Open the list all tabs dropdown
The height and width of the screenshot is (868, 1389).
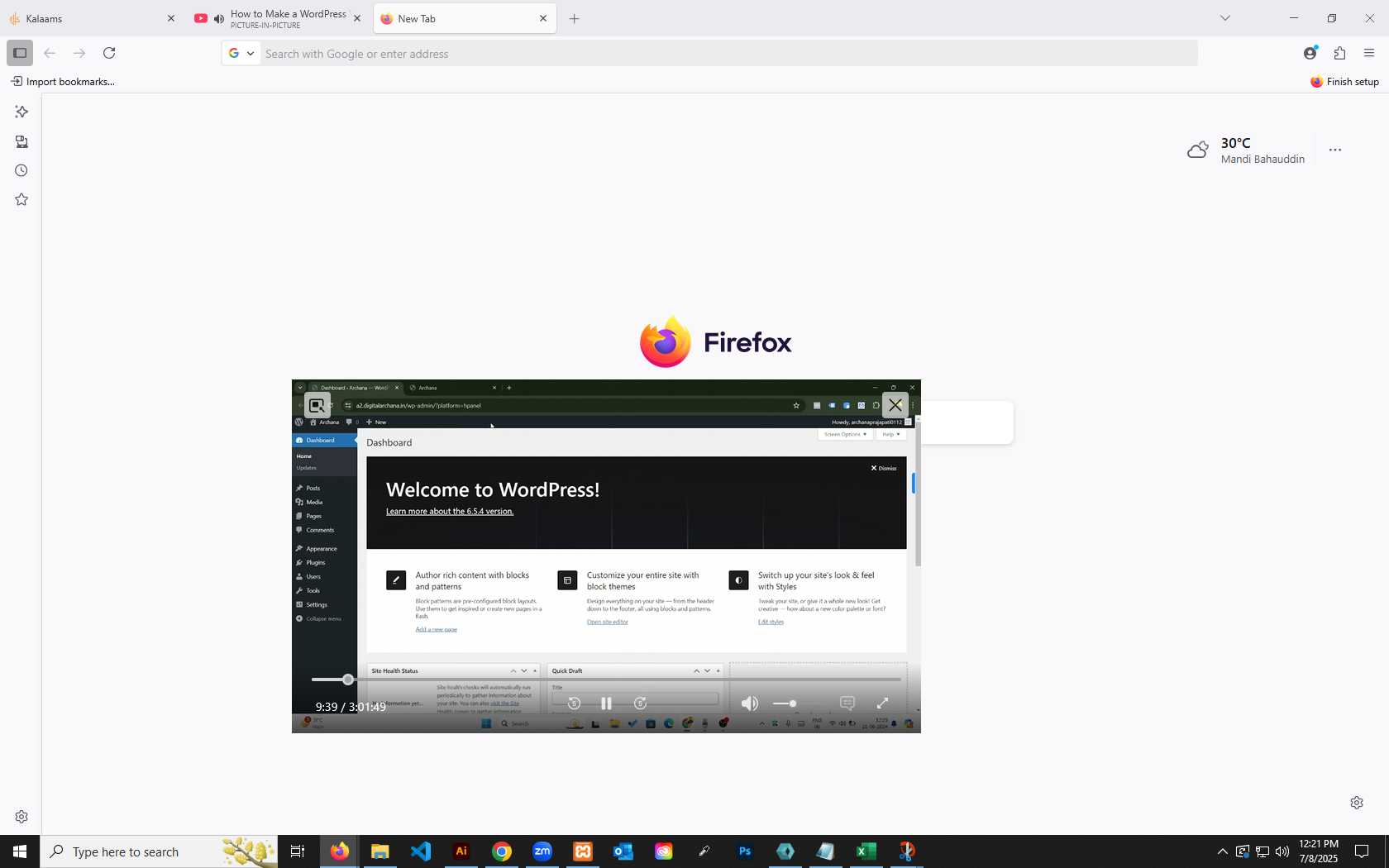point(1225,18)
